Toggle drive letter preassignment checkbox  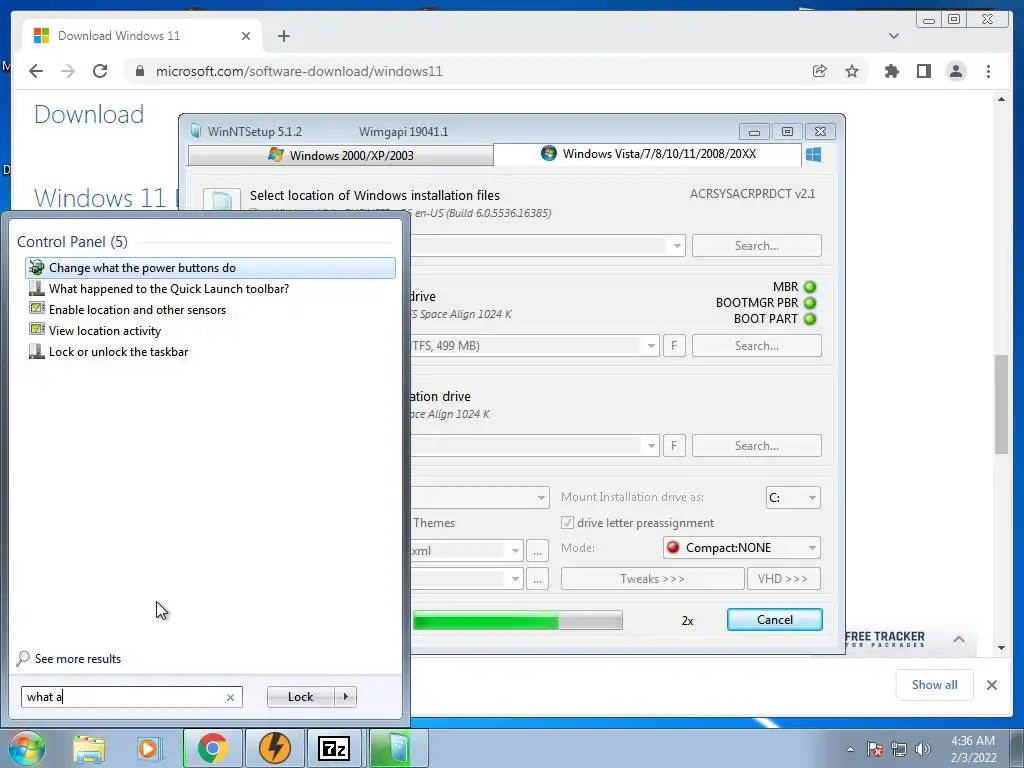(x=567, y=522)
